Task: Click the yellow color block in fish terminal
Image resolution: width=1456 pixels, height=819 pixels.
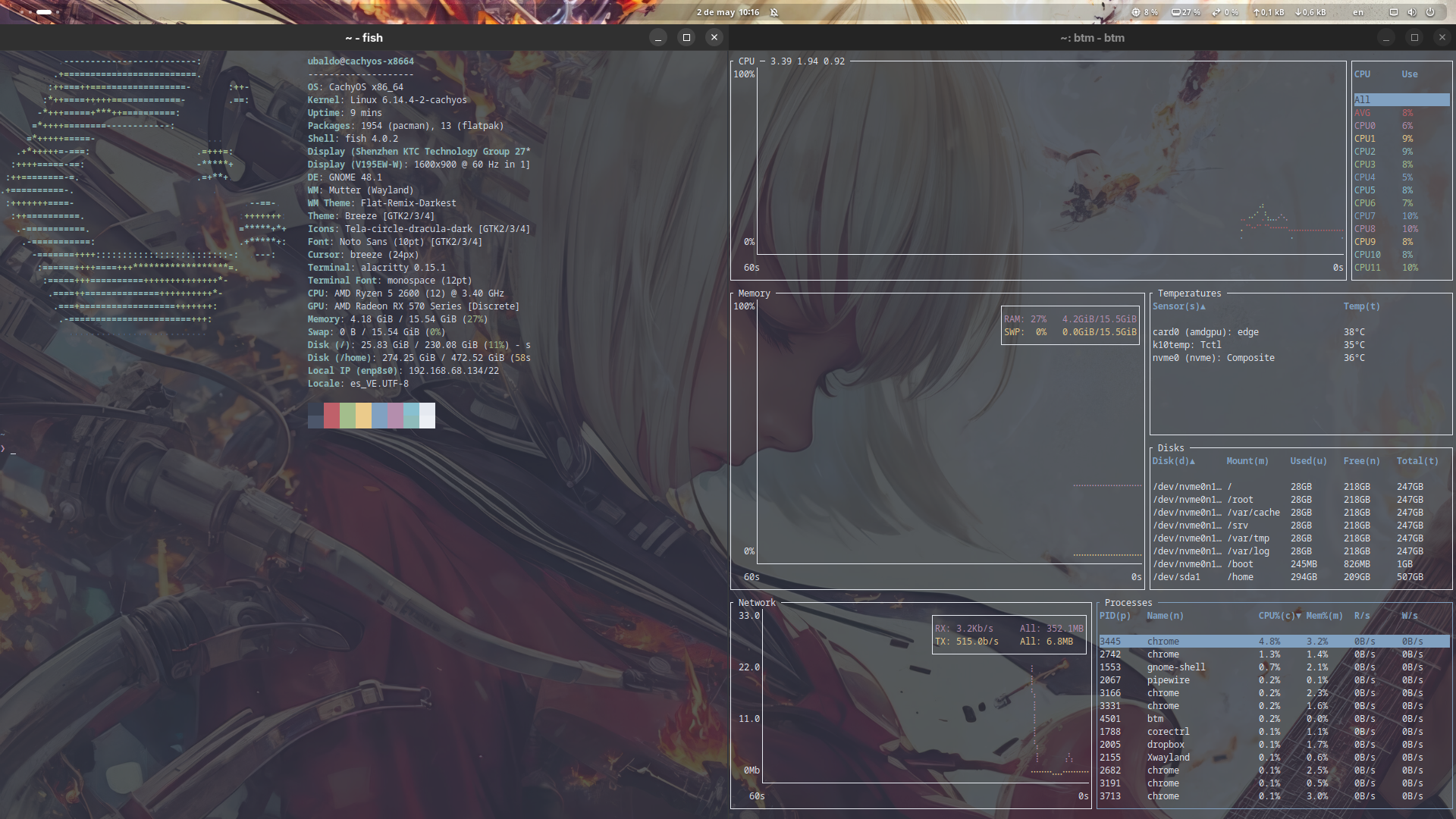Action: point(363,416)
